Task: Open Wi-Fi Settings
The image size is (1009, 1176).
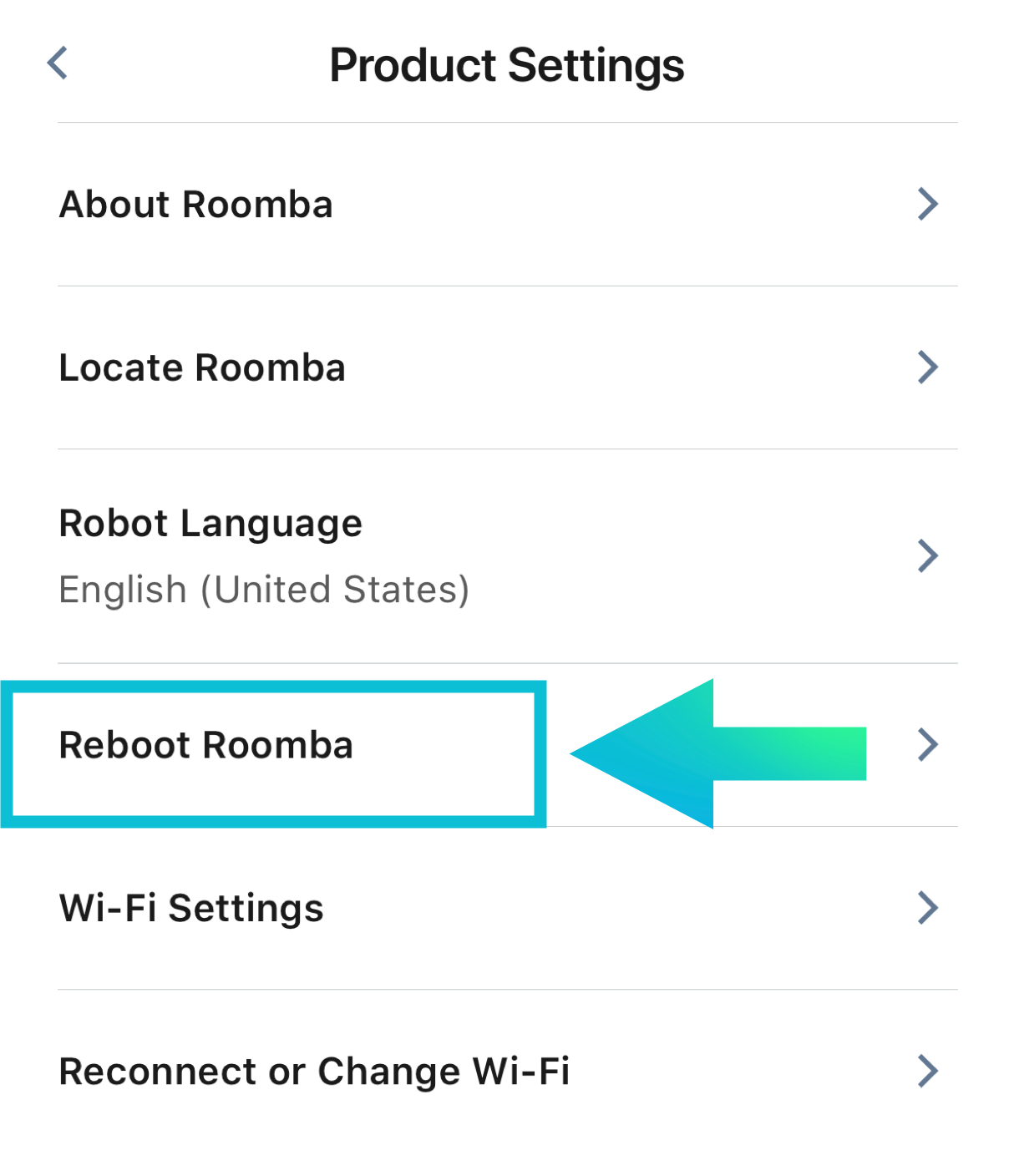Action: tap(191, 908)
